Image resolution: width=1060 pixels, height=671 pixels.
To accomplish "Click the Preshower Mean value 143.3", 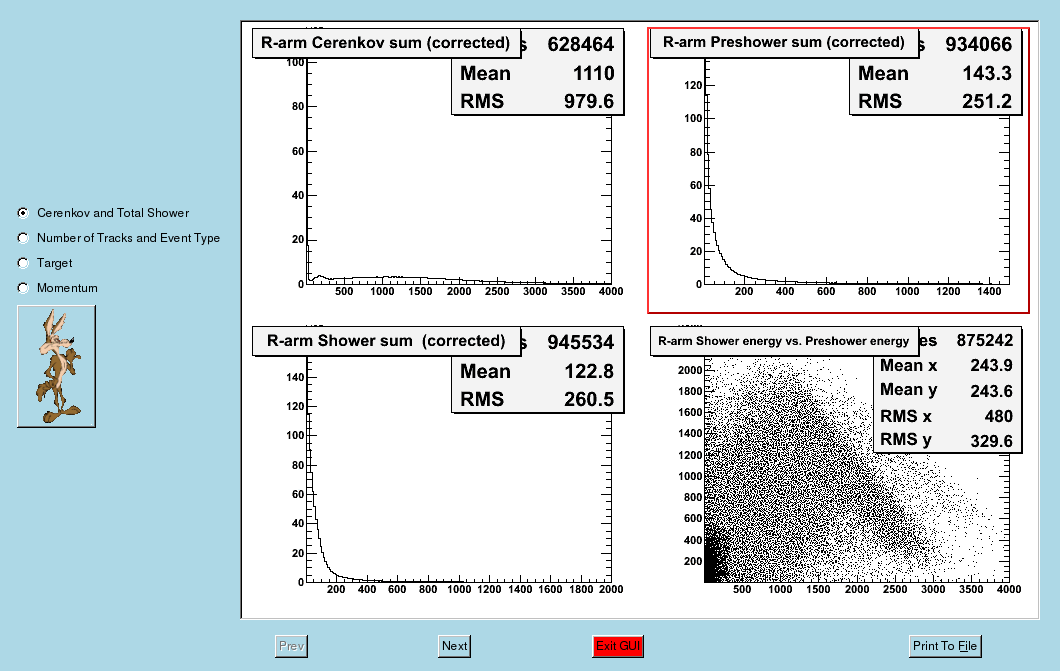I will 987,74.
